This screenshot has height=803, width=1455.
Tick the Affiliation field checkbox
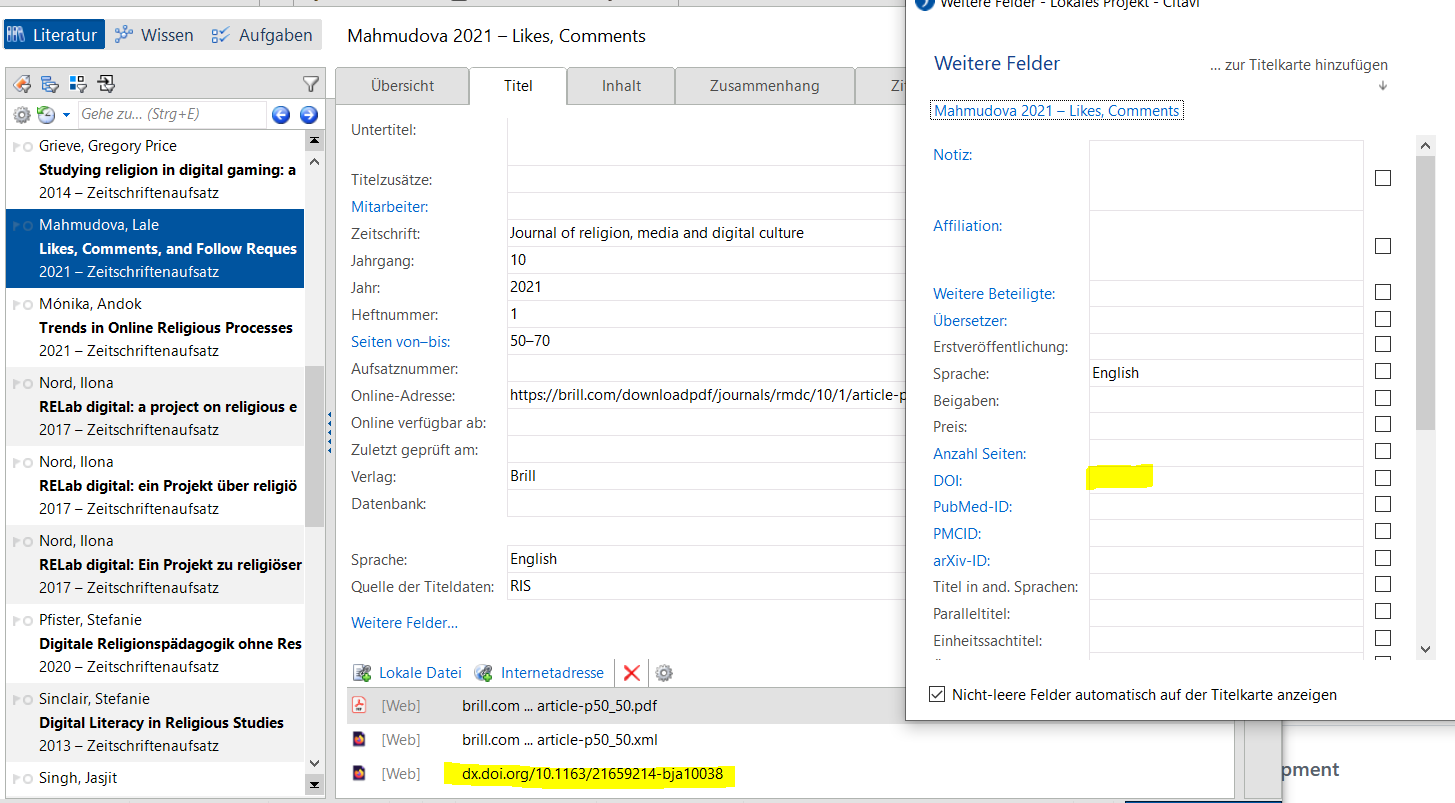click(x=1383, y=246)
